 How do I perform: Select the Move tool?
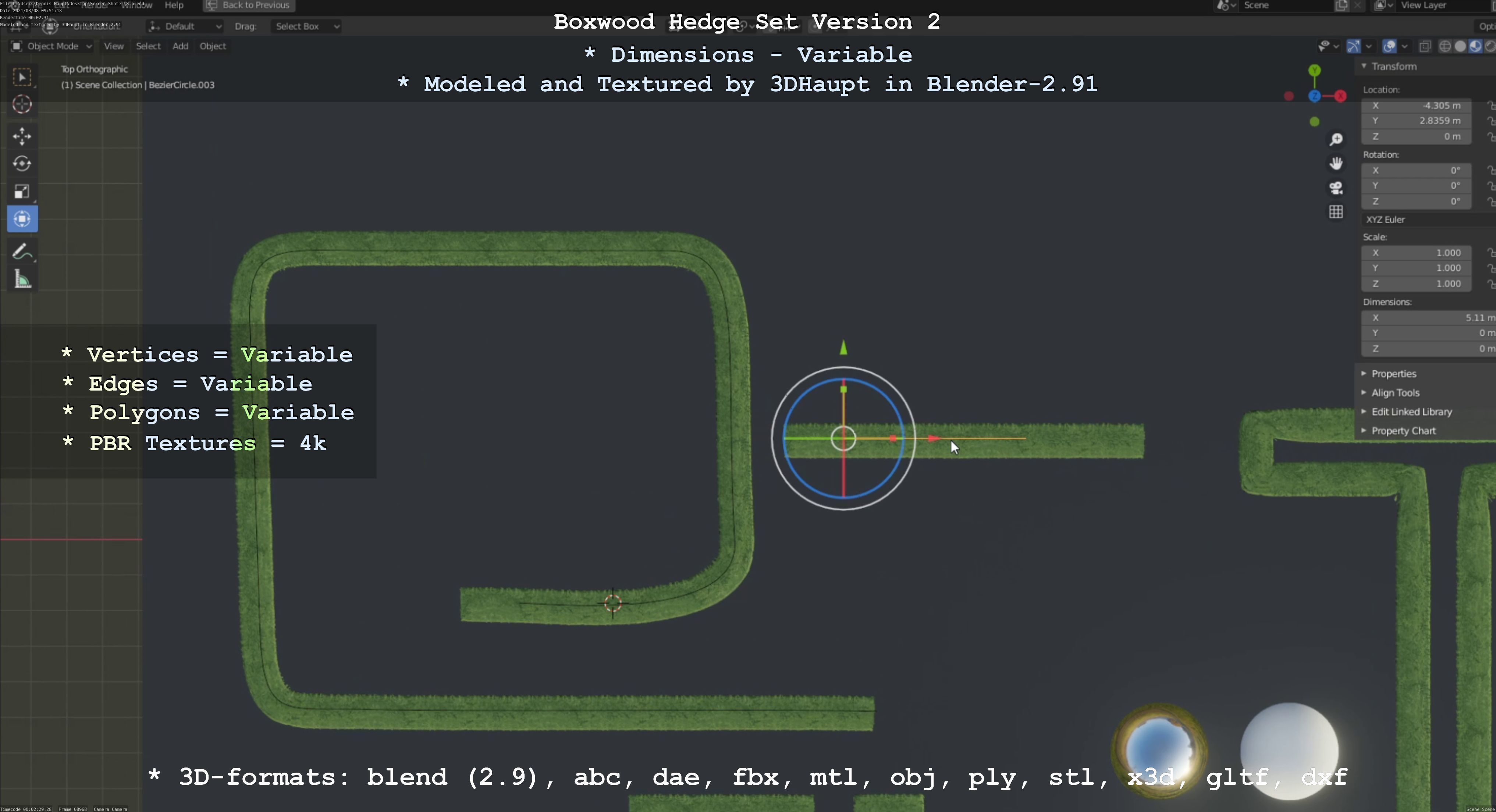click(22, 136)
